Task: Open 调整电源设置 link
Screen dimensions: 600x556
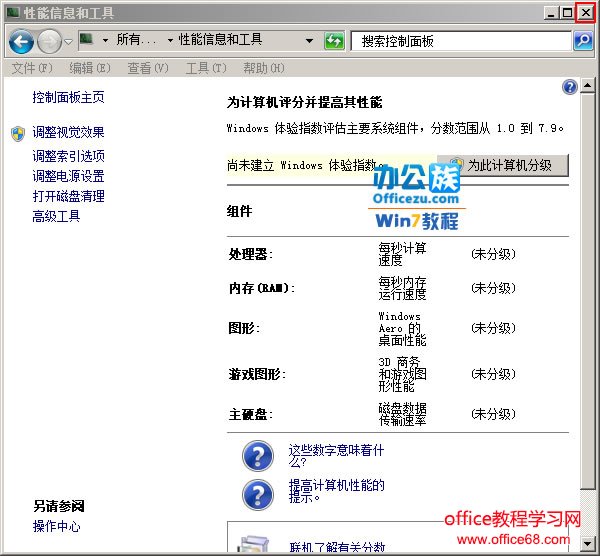Action: tap(68, 176)
